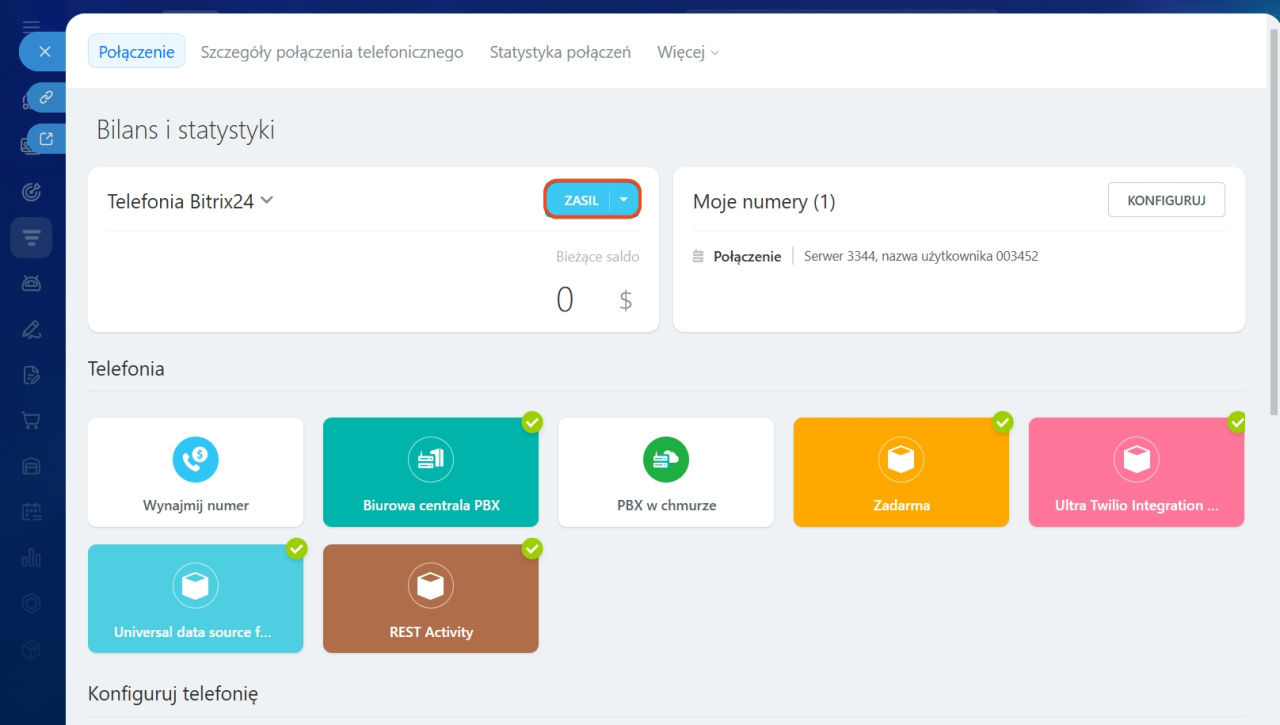The height and width of the screenshot is (725, 1280).
Task: Open Ultra Twilio Integration tile
Action: coord(1136,472)
